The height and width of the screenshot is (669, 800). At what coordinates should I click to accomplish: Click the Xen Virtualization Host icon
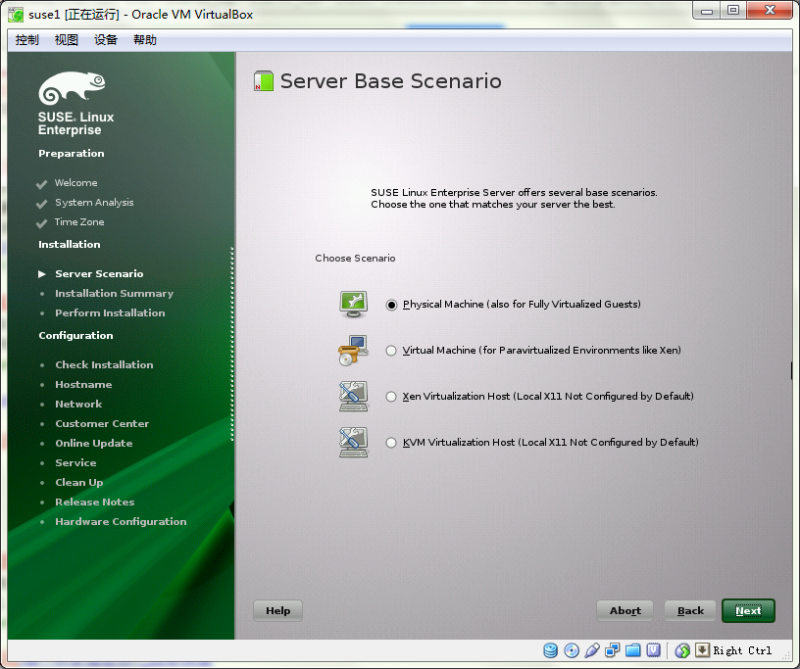point(353,395)
